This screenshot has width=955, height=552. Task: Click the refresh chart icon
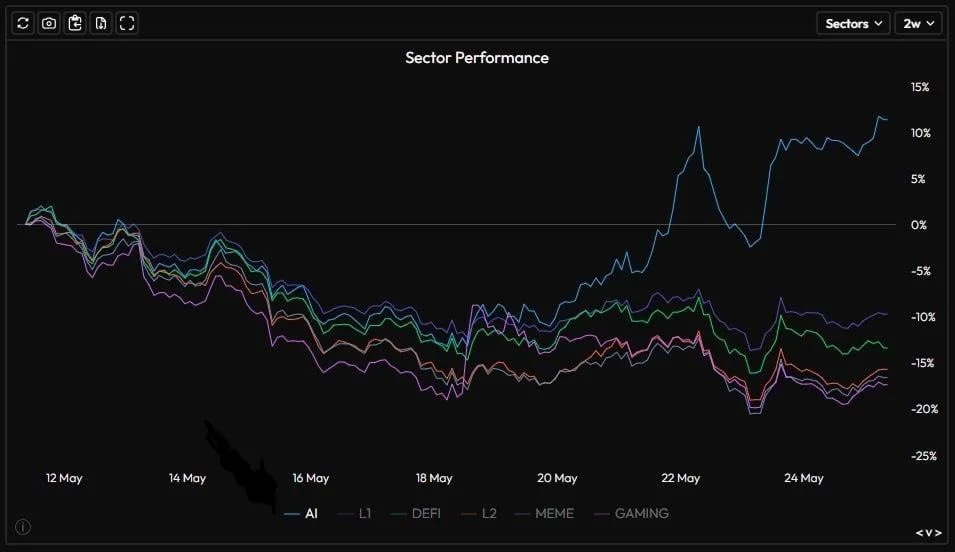[23, 23]
